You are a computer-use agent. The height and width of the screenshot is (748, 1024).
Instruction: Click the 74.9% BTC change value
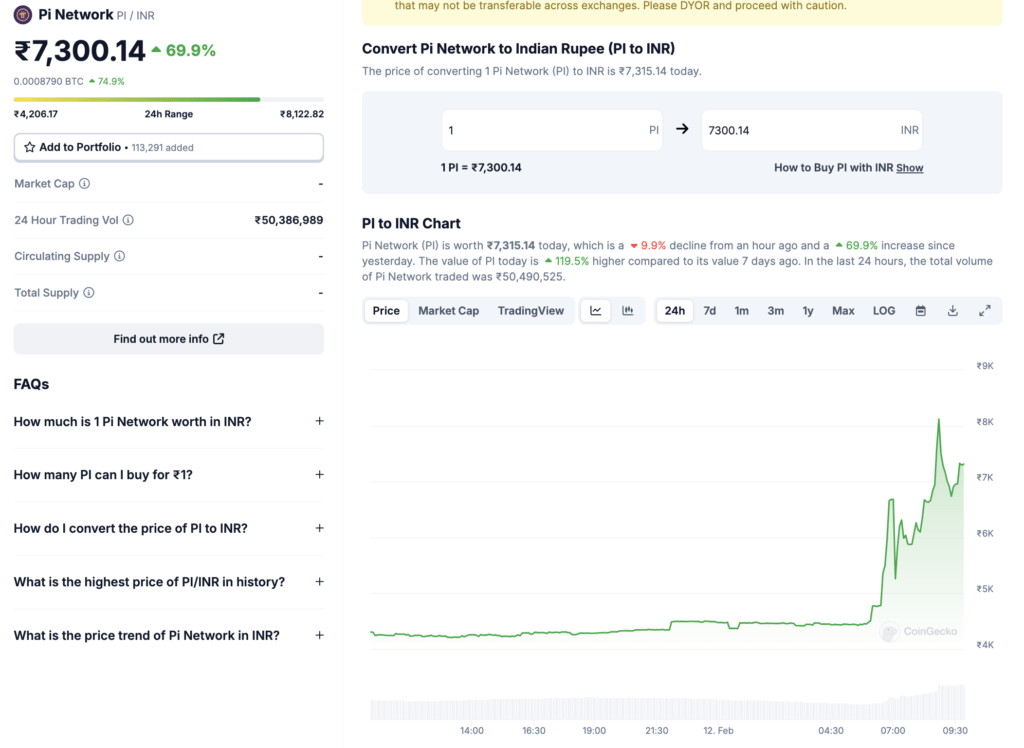point(106,82)
